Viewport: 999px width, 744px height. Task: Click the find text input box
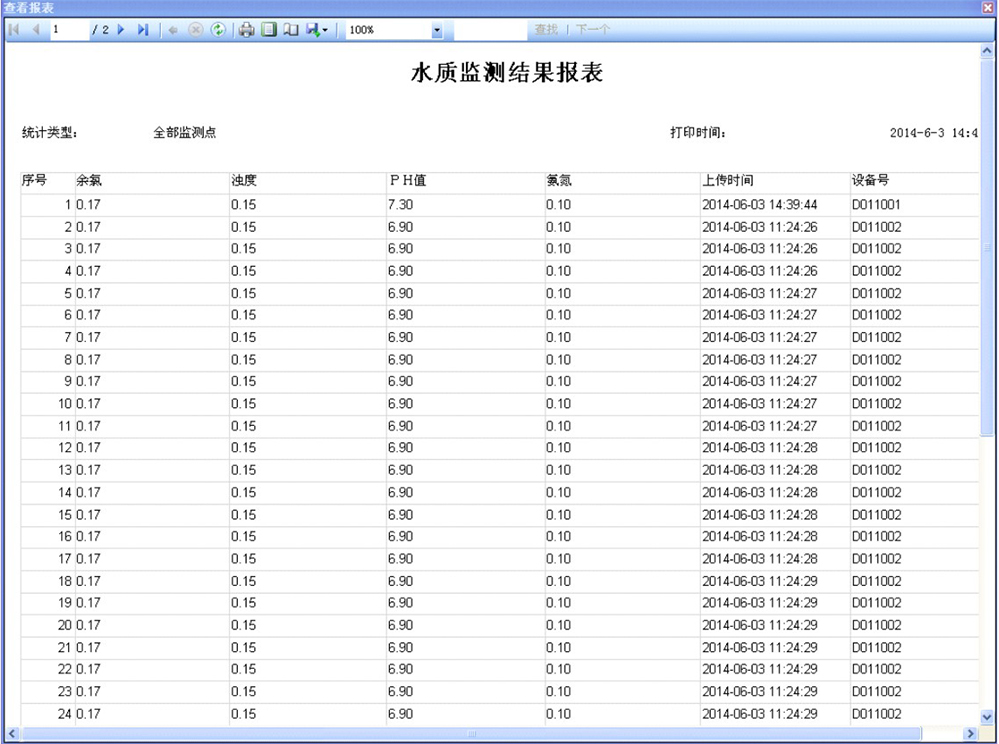(x=485, y=30)
